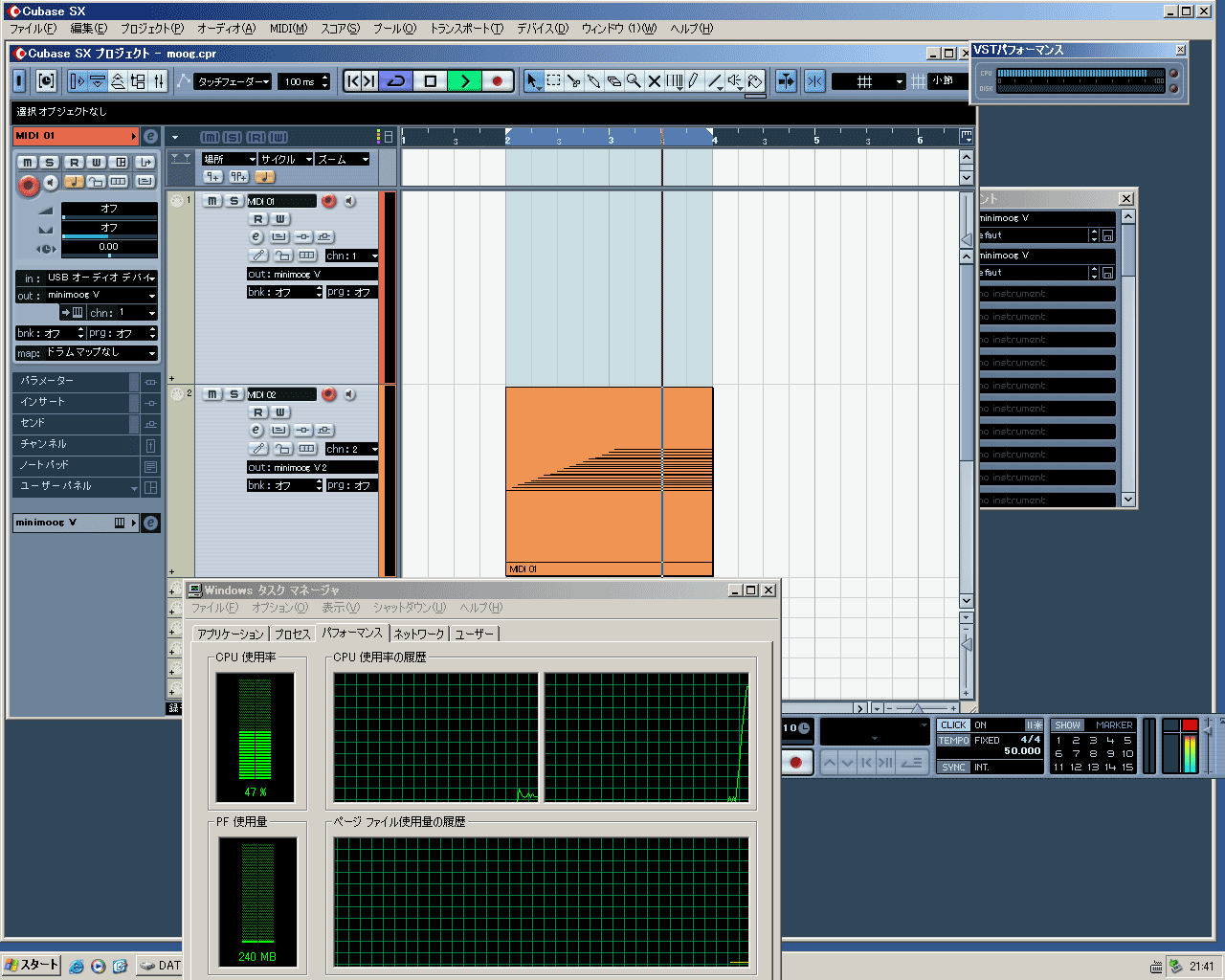Toggle monitor on MIDI 02 track

click(349, 394)
